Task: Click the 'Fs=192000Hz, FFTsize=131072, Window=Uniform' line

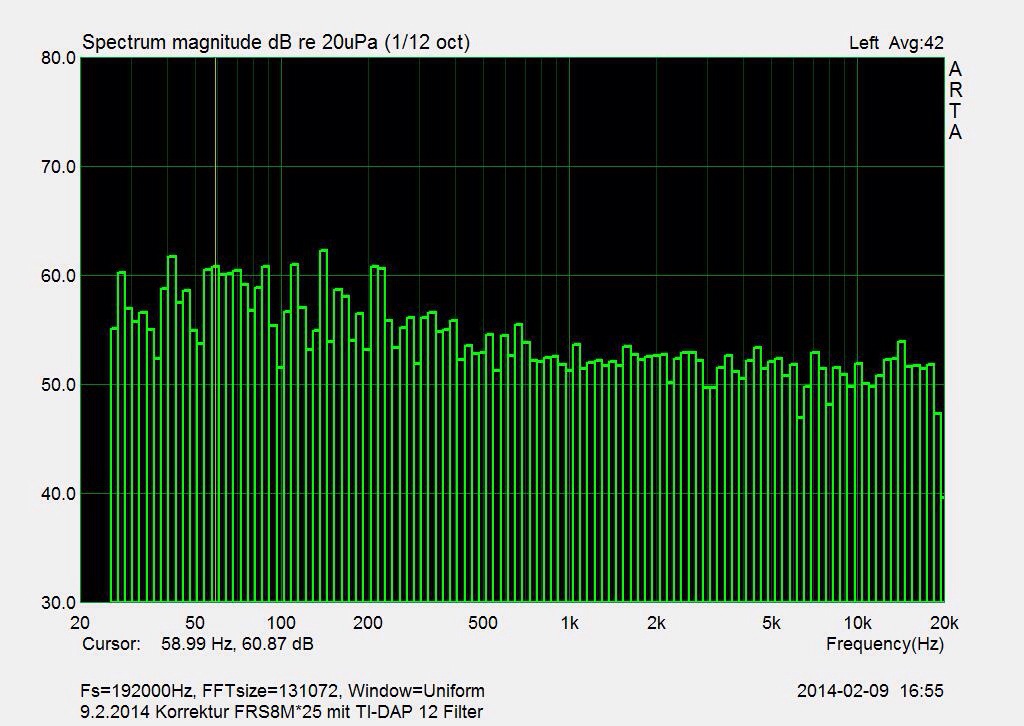Action: click(x=283, y=691)
